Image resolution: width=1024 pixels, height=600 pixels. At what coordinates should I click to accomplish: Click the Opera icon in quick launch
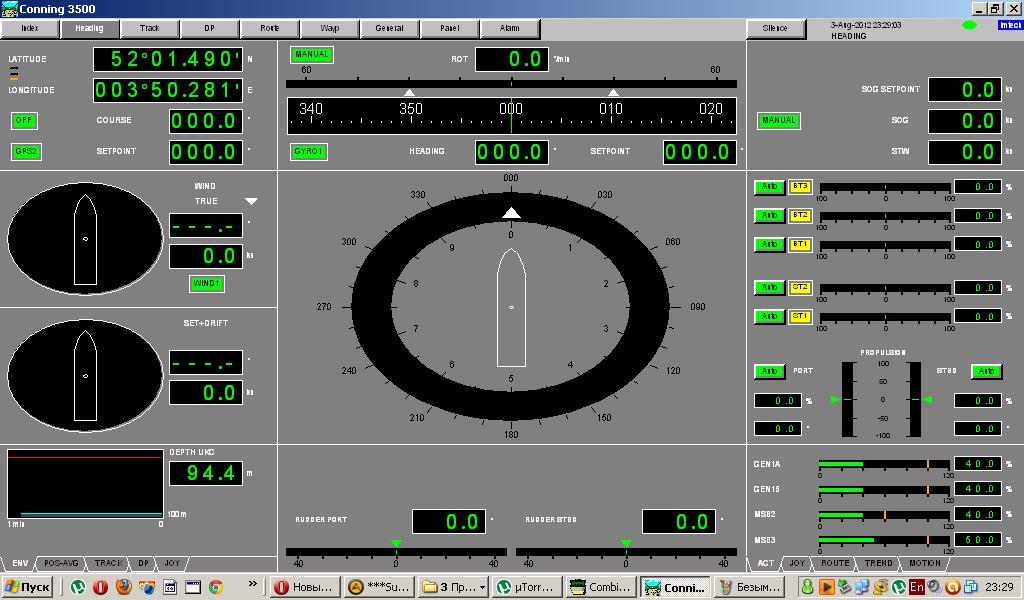pos(100,588)
